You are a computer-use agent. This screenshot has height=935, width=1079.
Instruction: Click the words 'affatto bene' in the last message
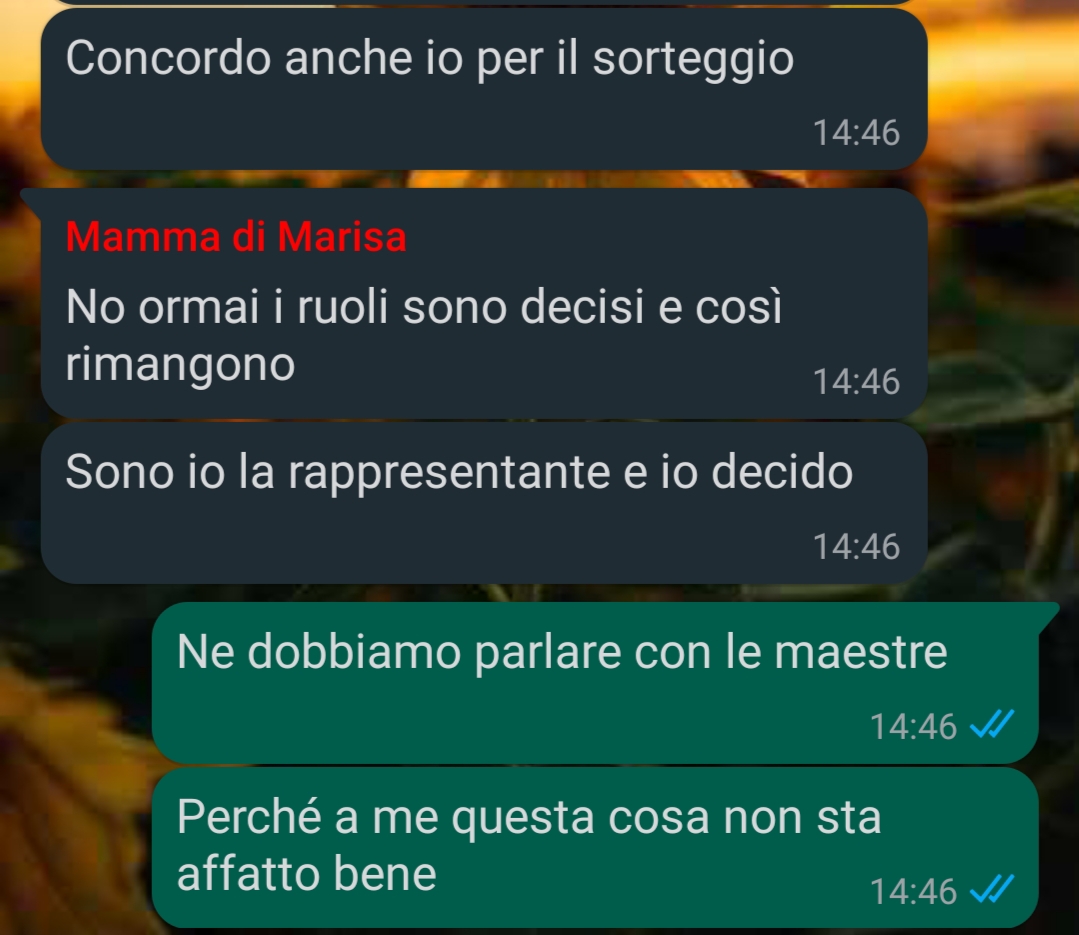tap(307, 874)
